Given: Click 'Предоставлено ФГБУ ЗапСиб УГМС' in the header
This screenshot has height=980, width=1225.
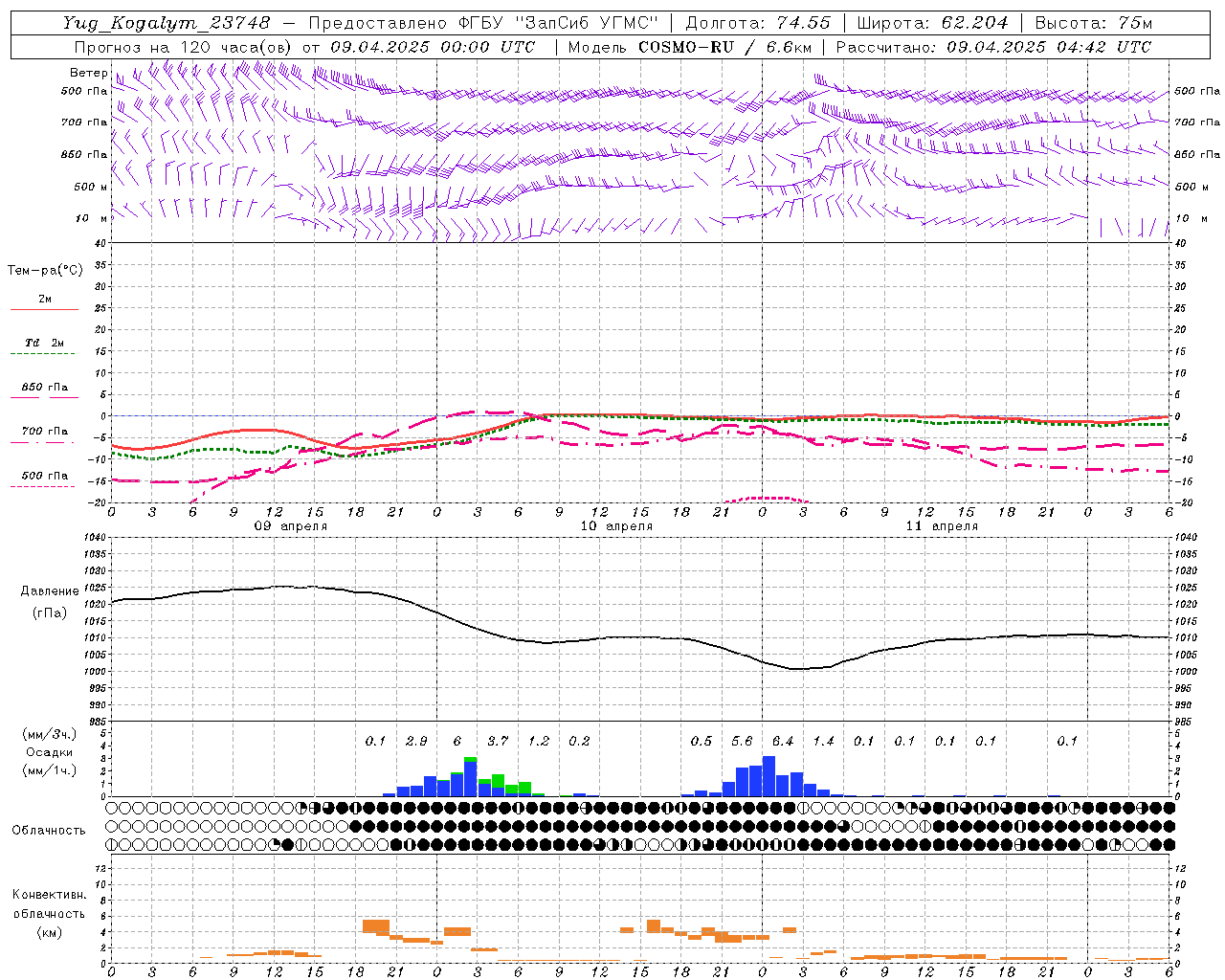Looking at the screenshot, I should (483, 23).
